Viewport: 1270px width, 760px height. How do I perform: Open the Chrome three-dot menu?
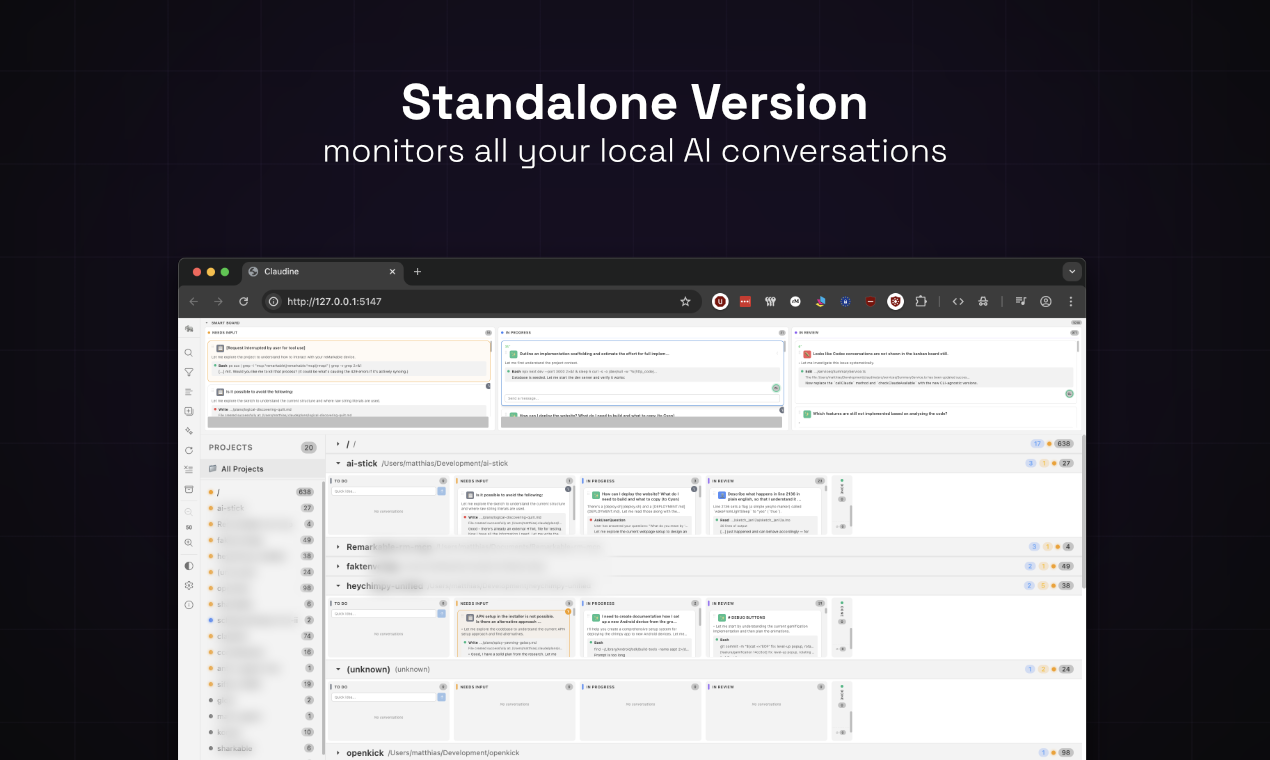coord(1071,301)
